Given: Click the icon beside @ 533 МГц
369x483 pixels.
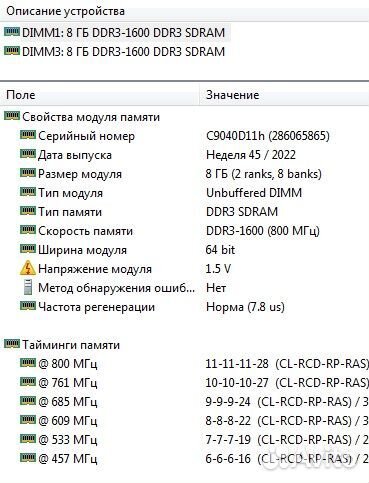Looking at the screenshot, I should click(x=28, y=439).
